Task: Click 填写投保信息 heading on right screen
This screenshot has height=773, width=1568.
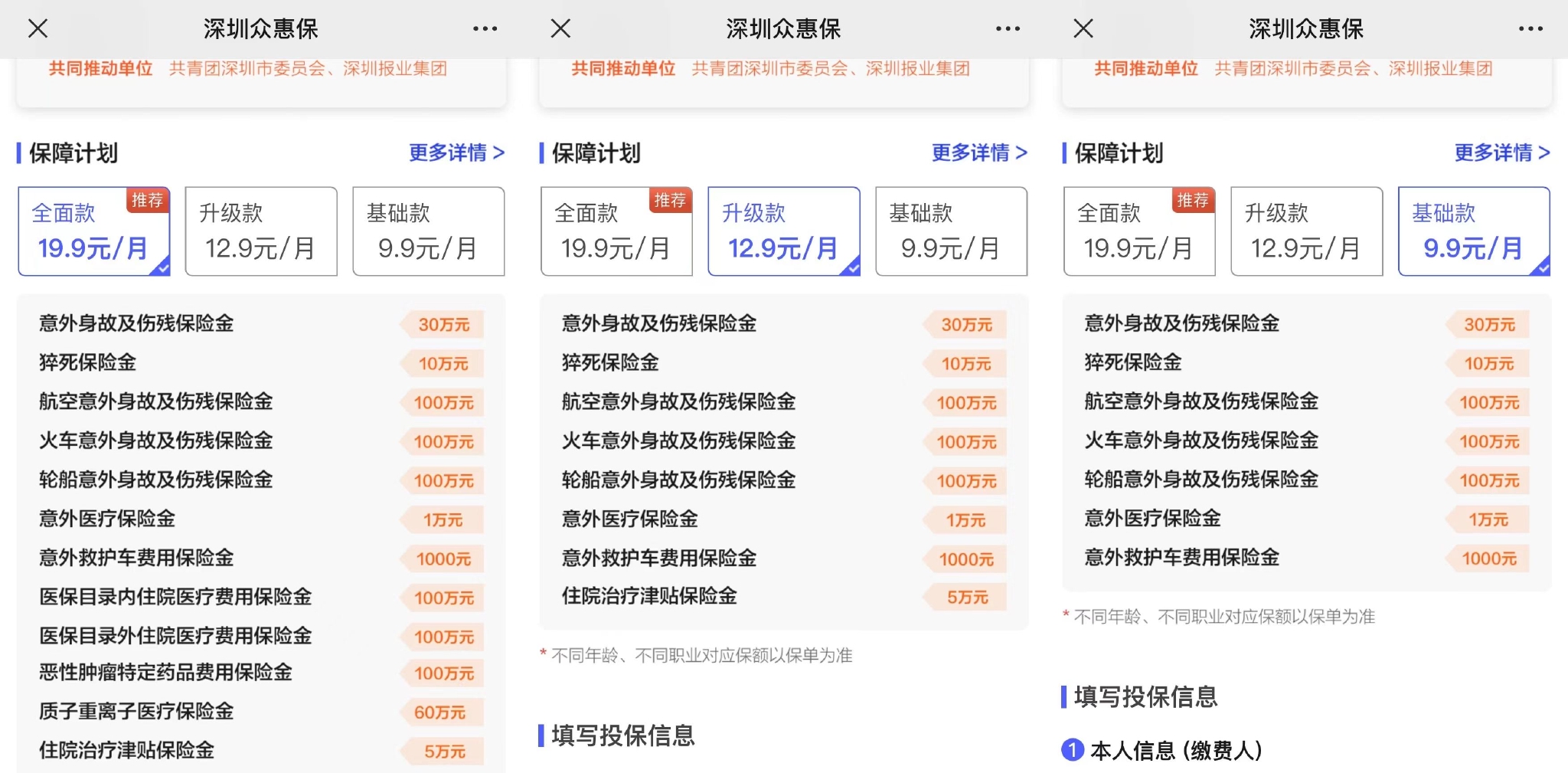Action: coord(1145,696)
